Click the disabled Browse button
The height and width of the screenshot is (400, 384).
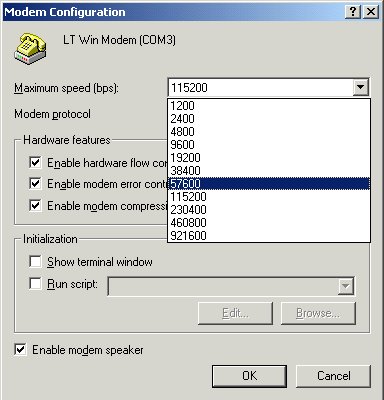(x=318, y=313)
